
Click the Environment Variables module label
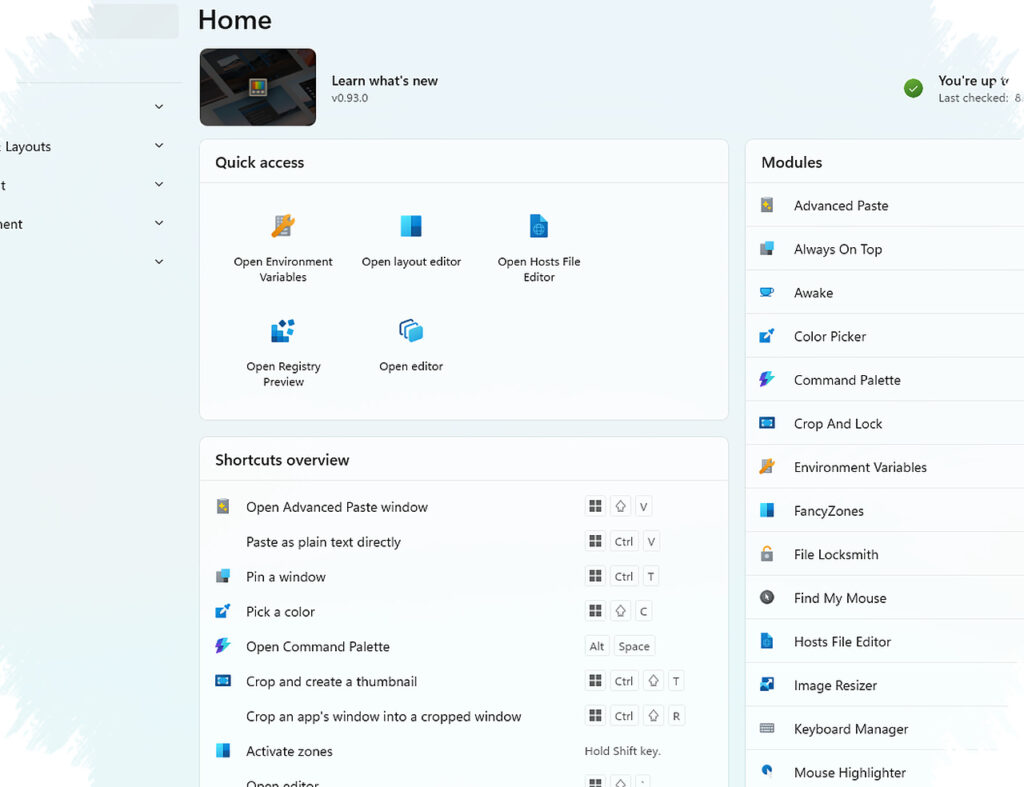click(860, 467)
